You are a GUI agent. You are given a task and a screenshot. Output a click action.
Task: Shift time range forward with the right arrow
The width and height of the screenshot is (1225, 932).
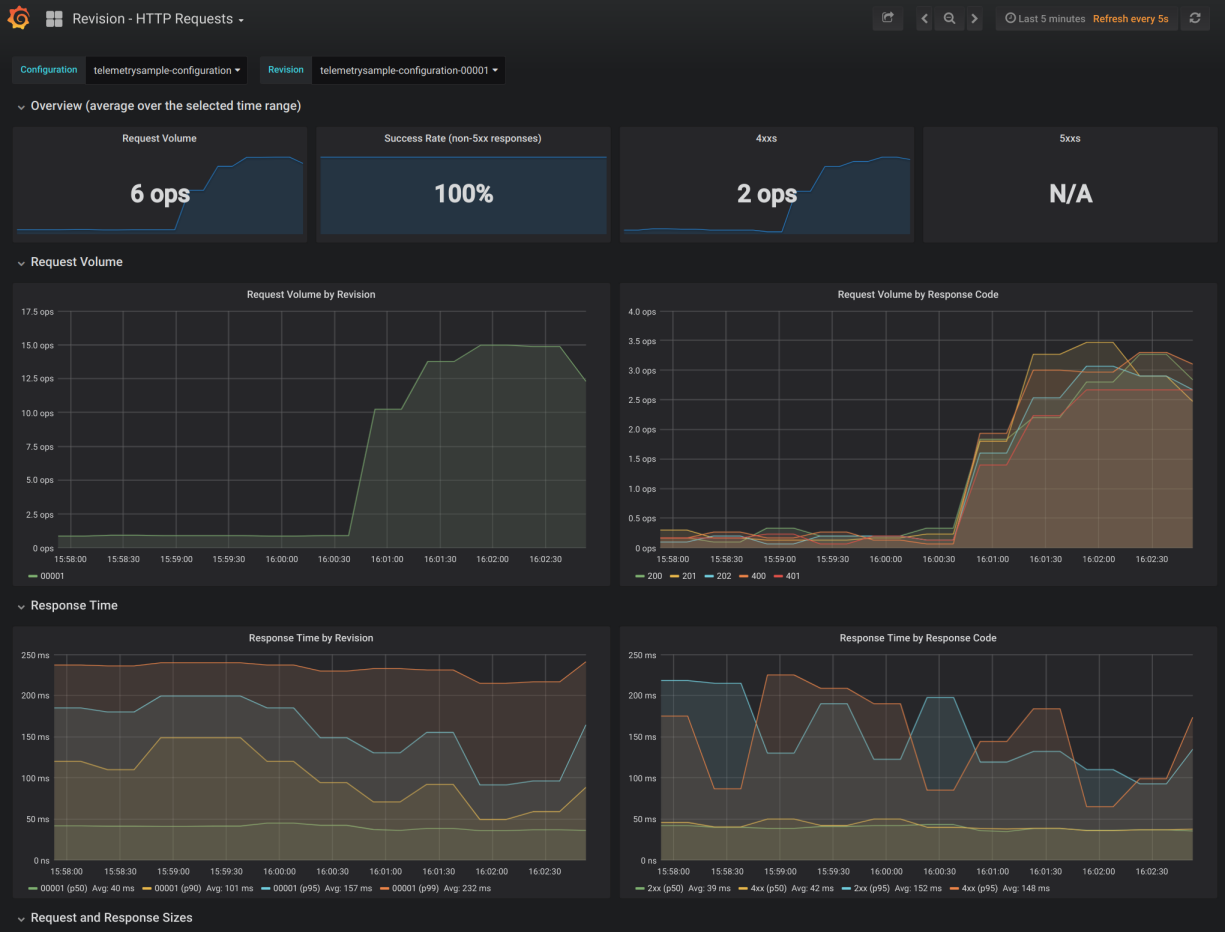tap(974, 18)
